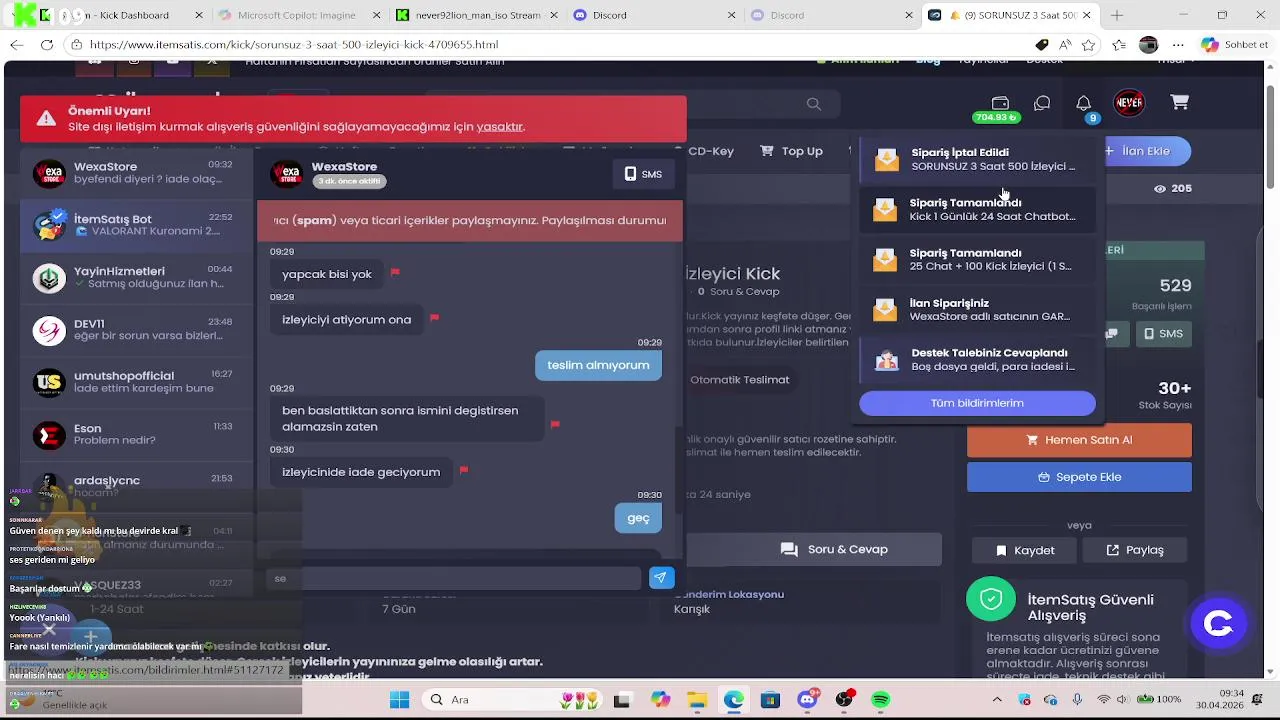Open the "Destek Talebiniz Cevaplandı" notification

977,360
